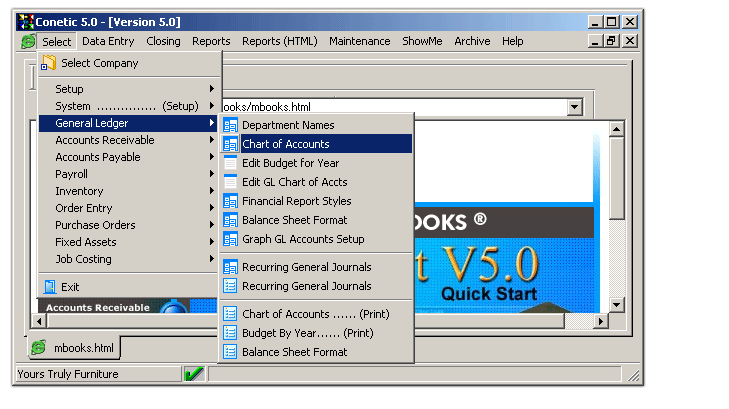The image size is (729, 409).
Task: Expand the Accounts Receivable submenu
Action: point(128,140)
